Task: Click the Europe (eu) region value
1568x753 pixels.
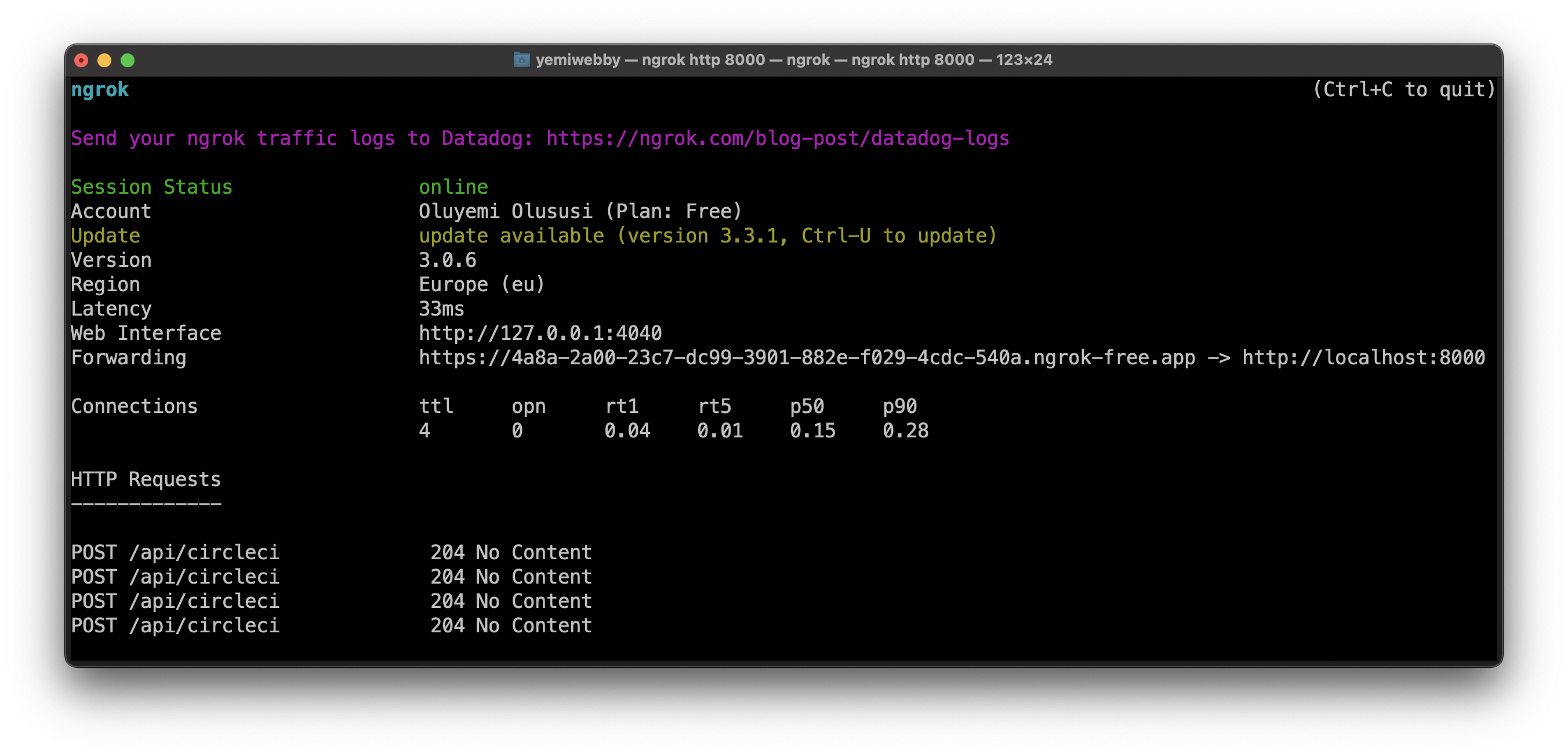Action: (481, 284)
